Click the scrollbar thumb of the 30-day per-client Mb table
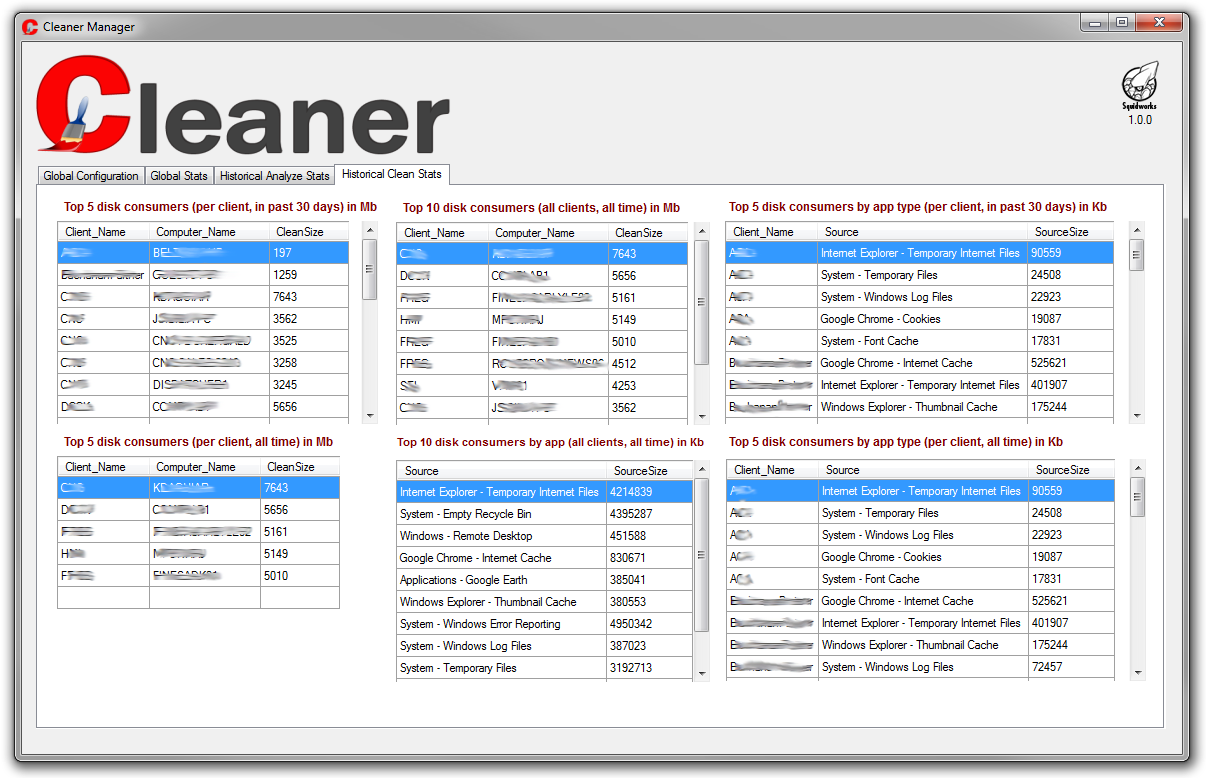 [370, 269]
